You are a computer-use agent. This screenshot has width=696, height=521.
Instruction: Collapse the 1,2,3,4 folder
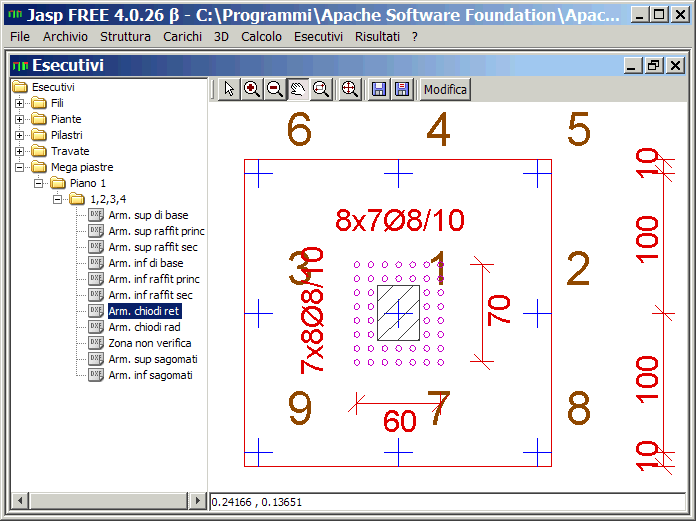click(x=57, y=199)
